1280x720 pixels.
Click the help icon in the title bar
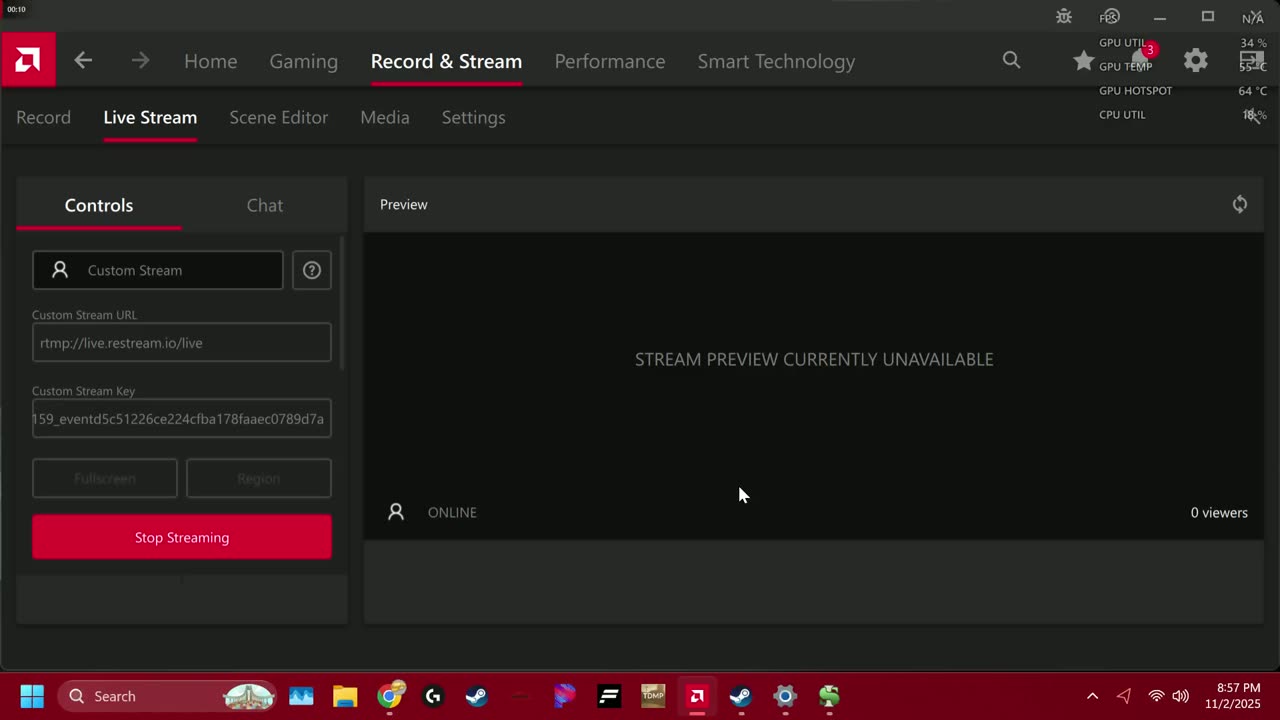pos(1110,17)
